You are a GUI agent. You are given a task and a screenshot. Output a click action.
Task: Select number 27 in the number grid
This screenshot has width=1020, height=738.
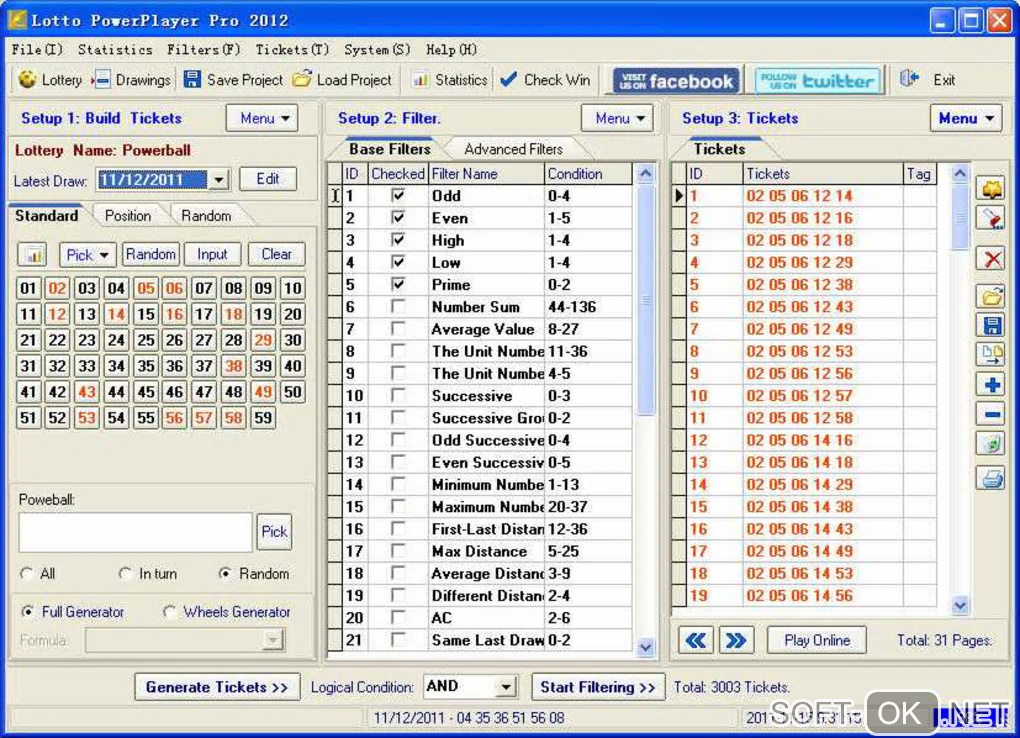204,340
